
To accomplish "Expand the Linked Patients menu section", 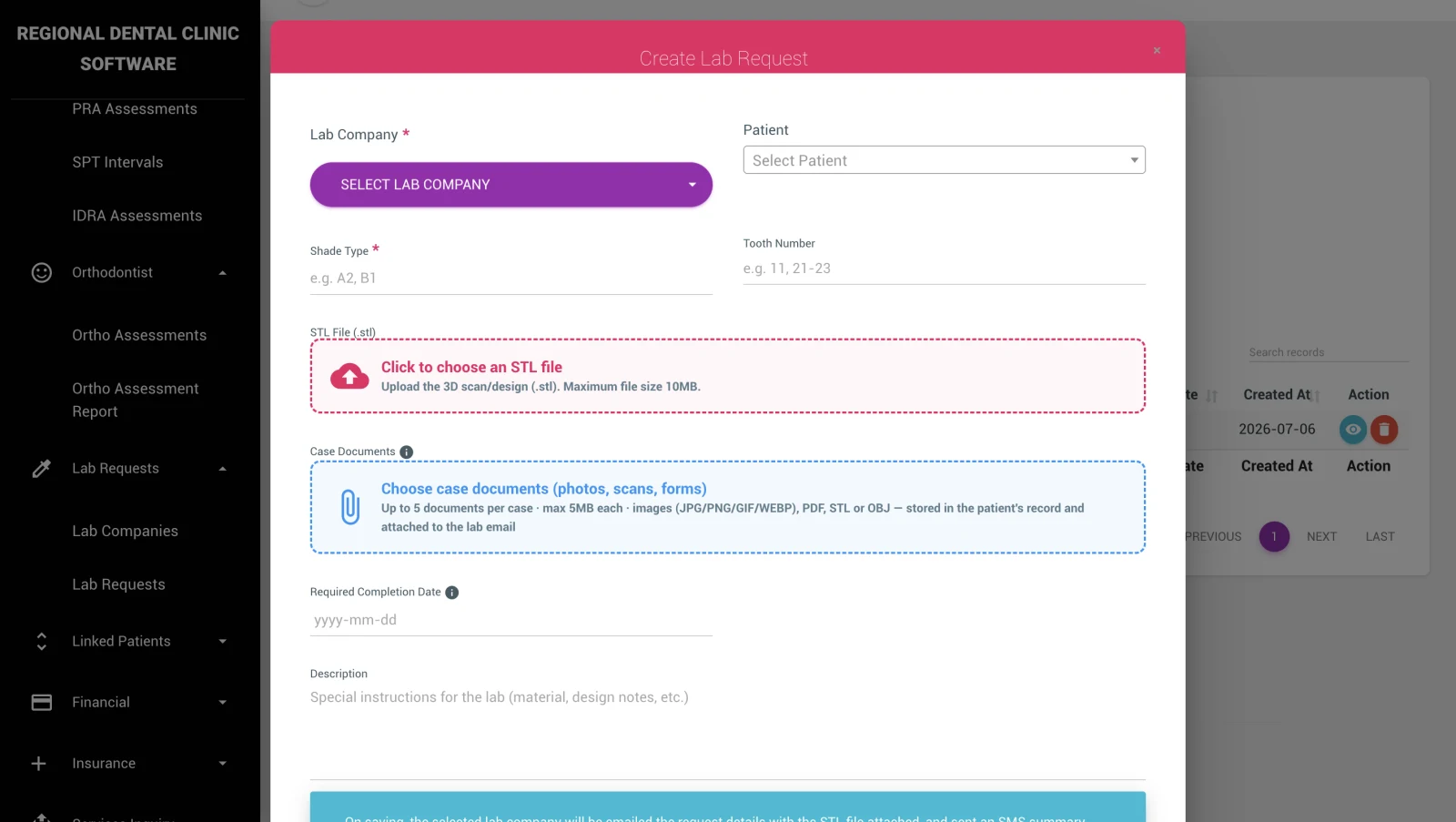I will (x=223, y=642).
